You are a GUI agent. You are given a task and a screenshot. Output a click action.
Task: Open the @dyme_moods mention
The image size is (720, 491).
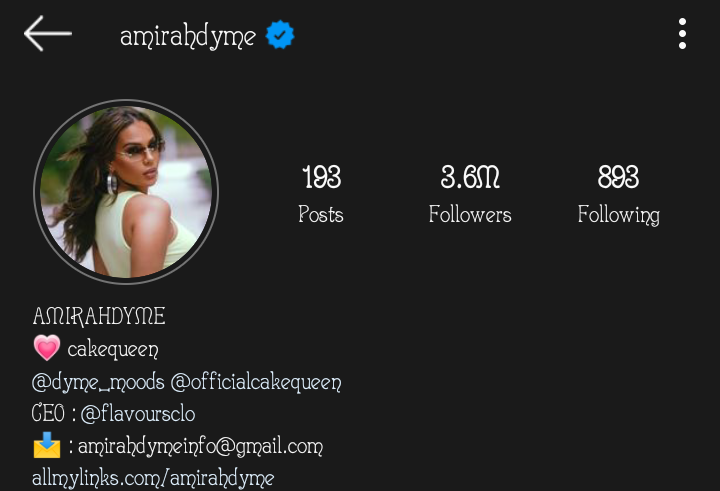98,382
